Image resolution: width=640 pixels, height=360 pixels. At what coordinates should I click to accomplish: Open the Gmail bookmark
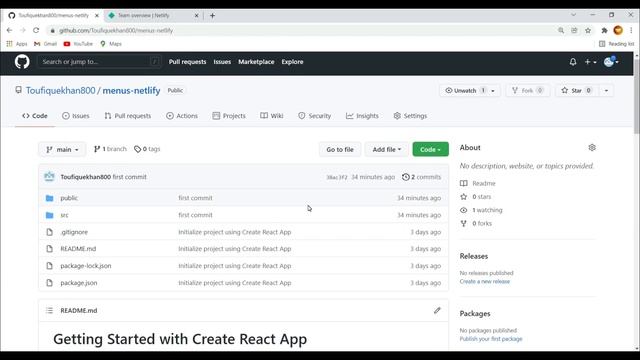(45, 44)
